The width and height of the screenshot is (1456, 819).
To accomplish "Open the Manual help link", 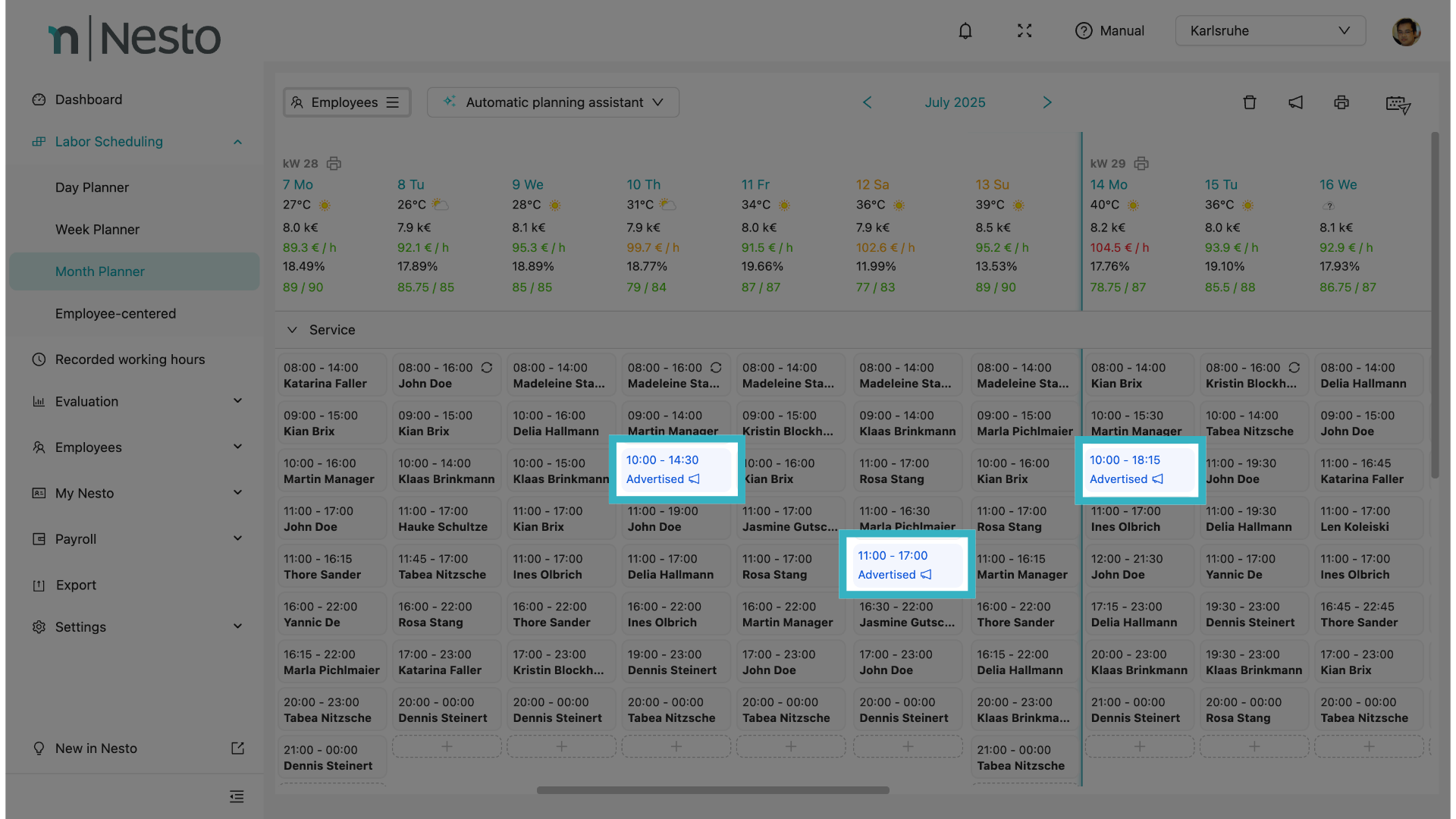I will point(1109,31).
